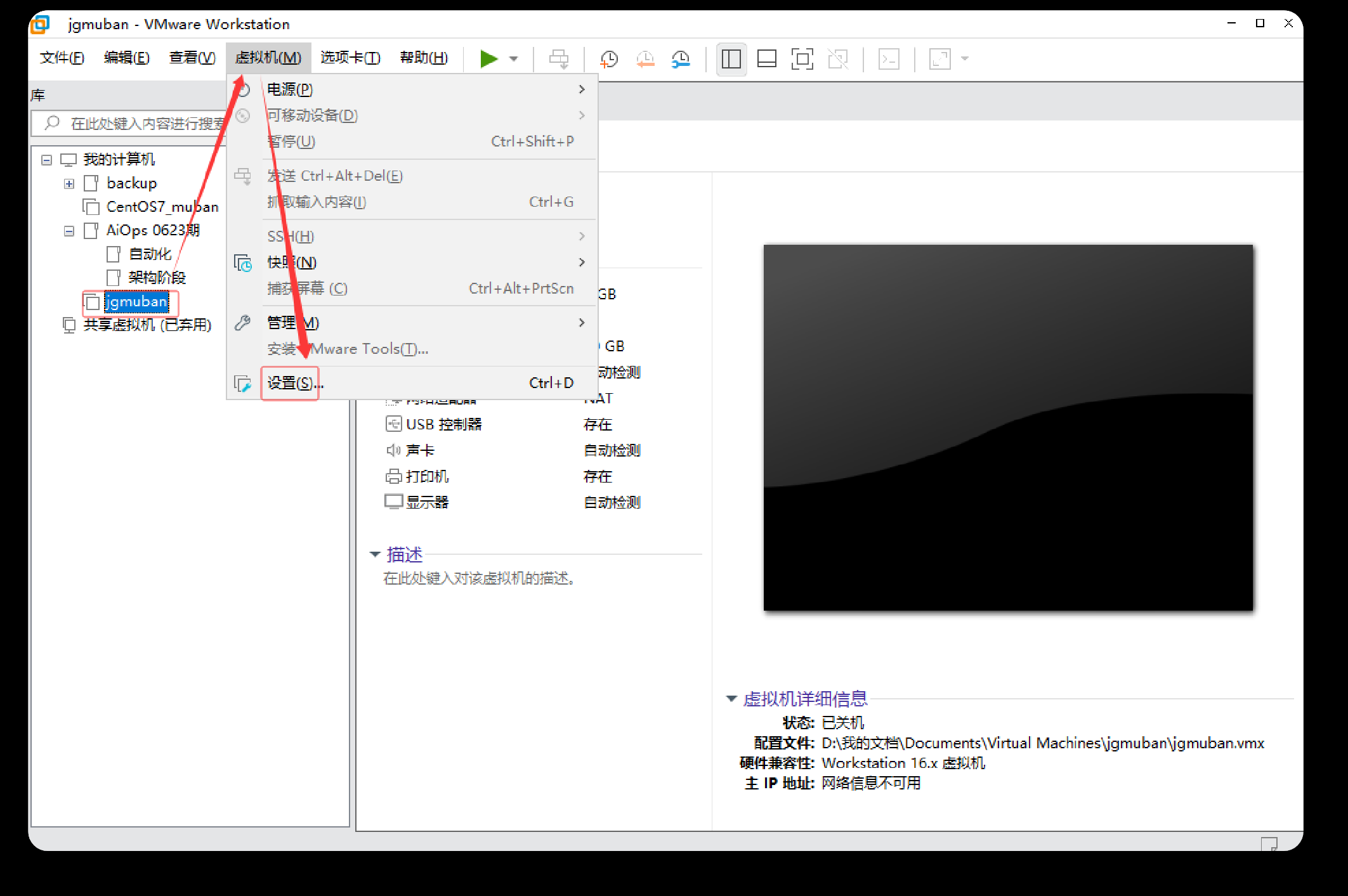
Task: Close the 虚拟机(M) menu by clicking it
Action: click(268, 58)
